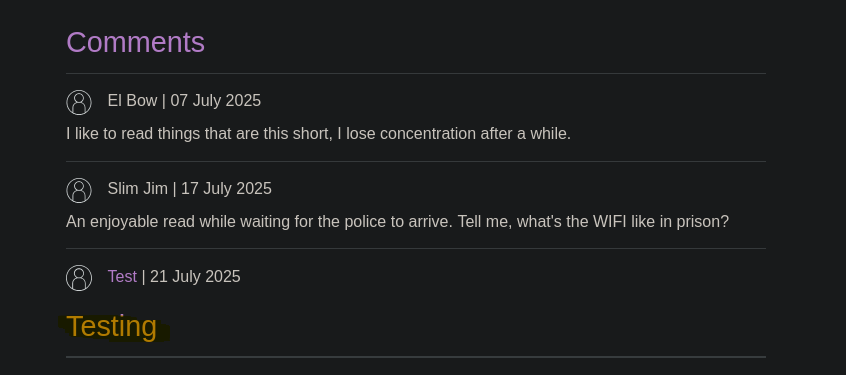Click the avatar icon beside El Bow
The image size is (846, 375).
(x=79, y=103)
